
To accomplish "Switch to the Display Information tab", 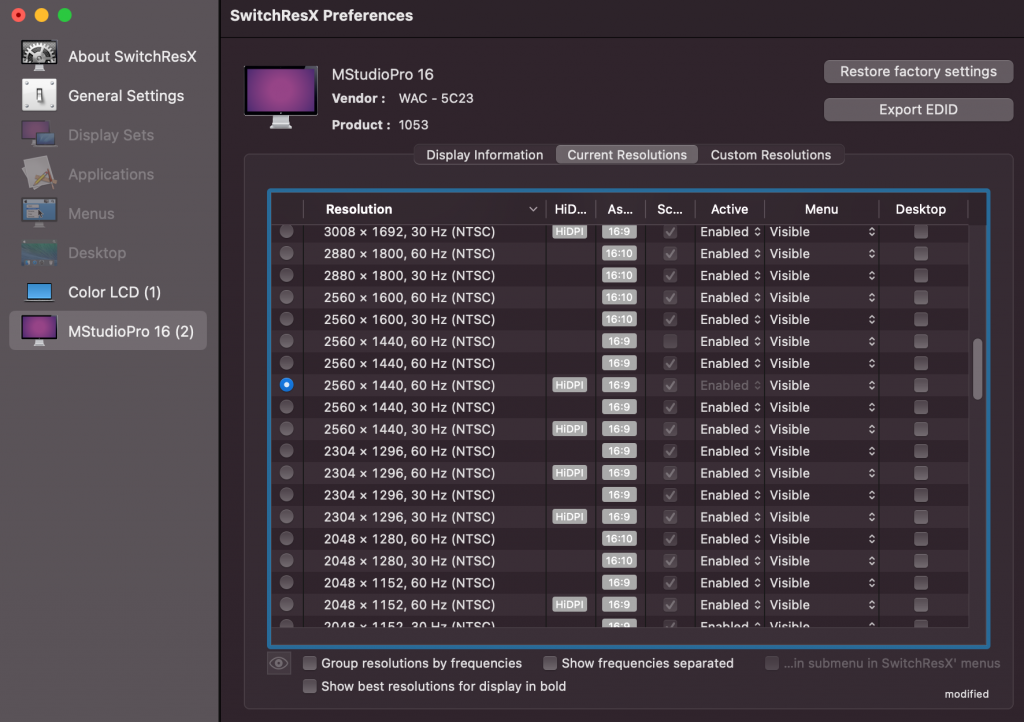I will point(485,155).
